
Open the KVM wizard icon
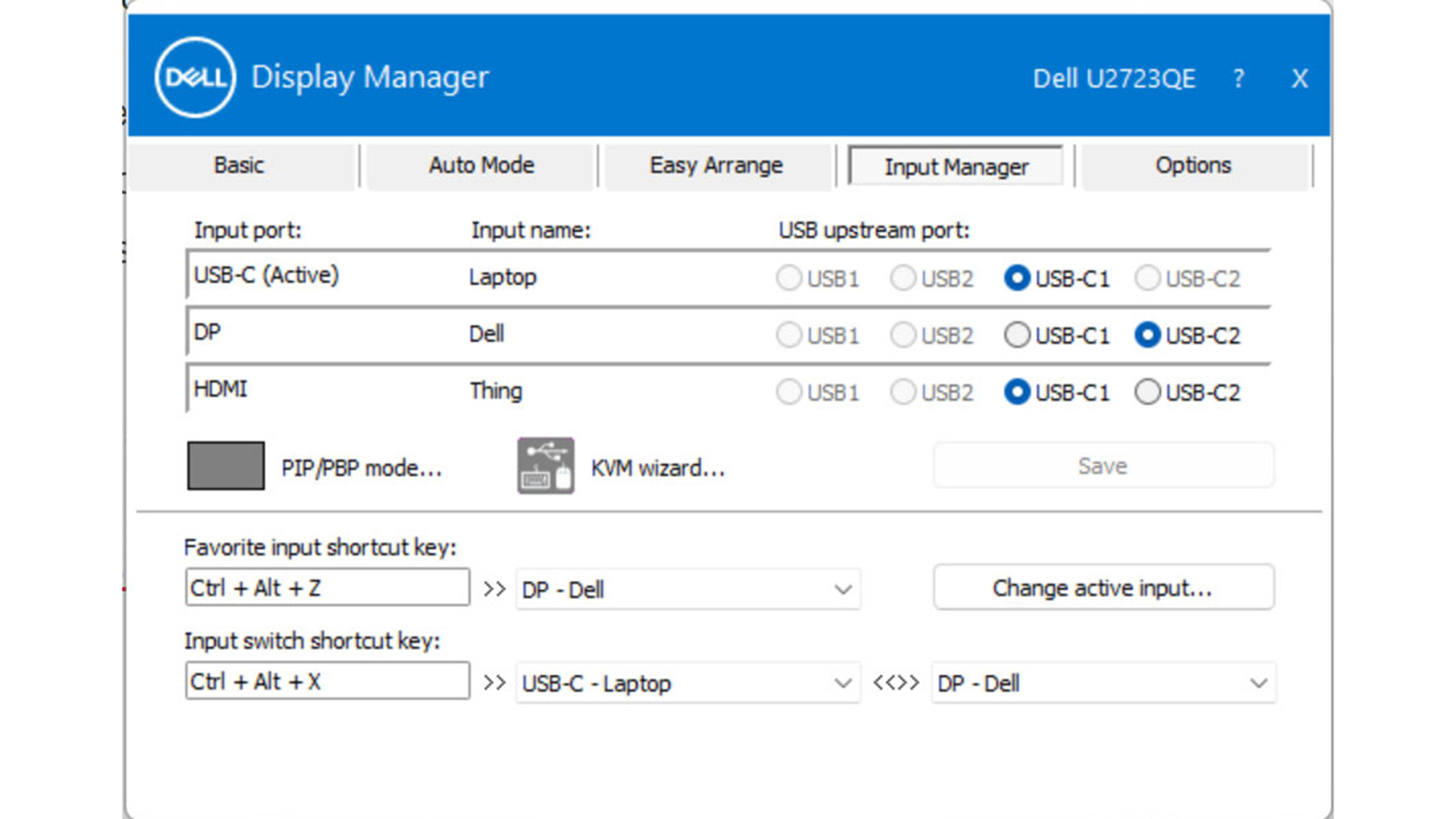point(545,466)
